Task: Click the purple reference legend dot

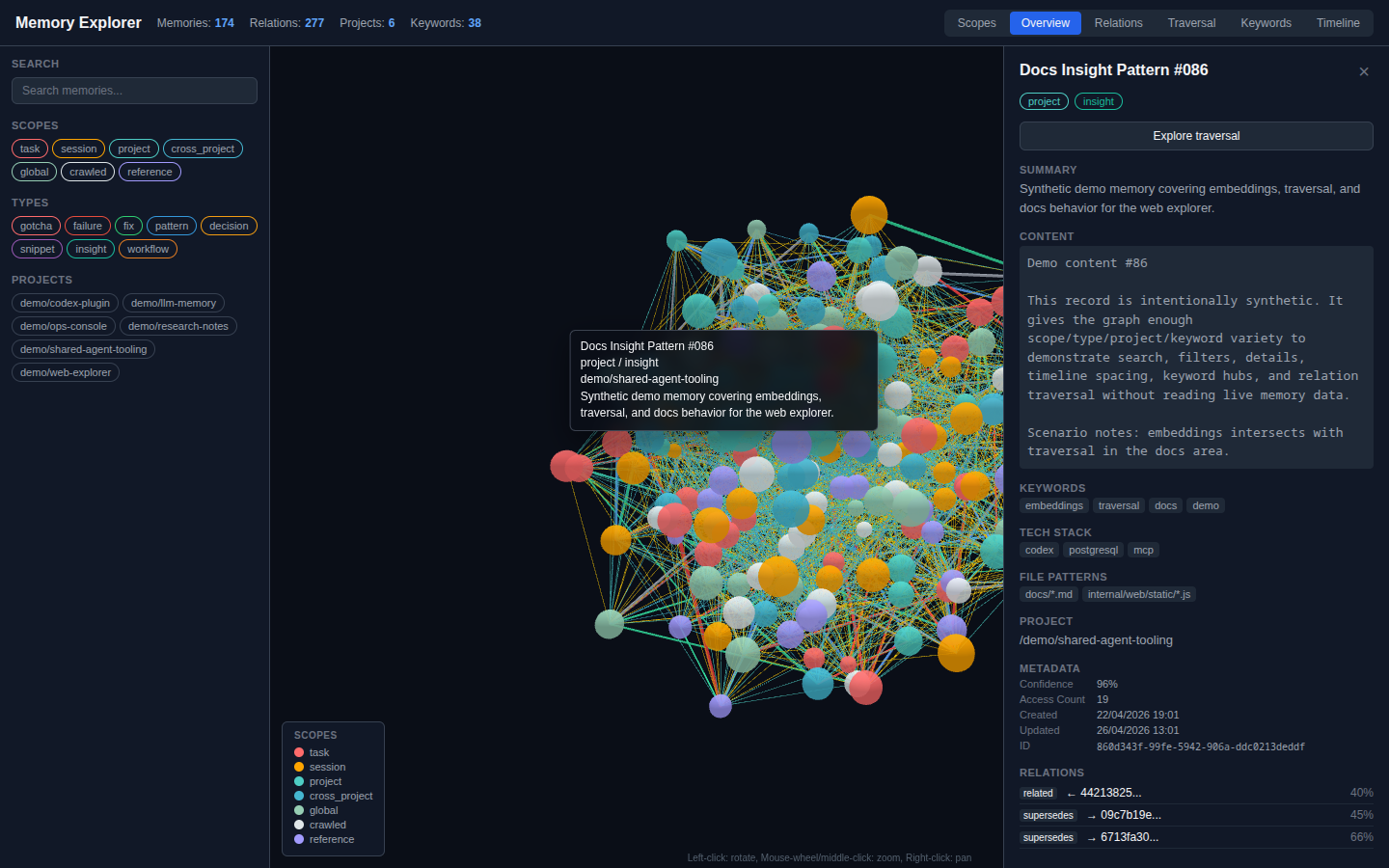Action: [299, 839]
